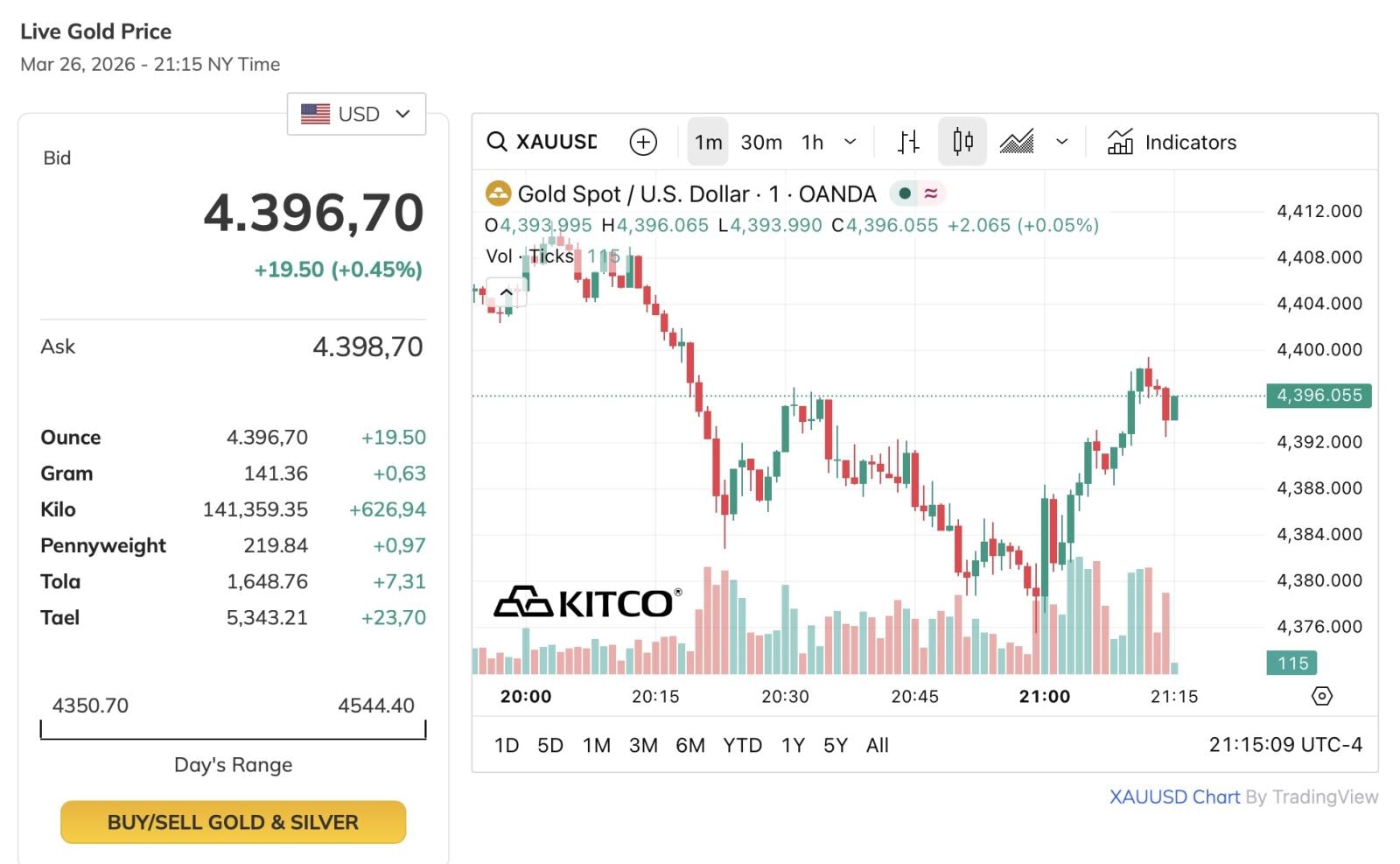Switch to 30m timeframe
This screenshot has height=864, width=1400.
[x=761, y=142]
